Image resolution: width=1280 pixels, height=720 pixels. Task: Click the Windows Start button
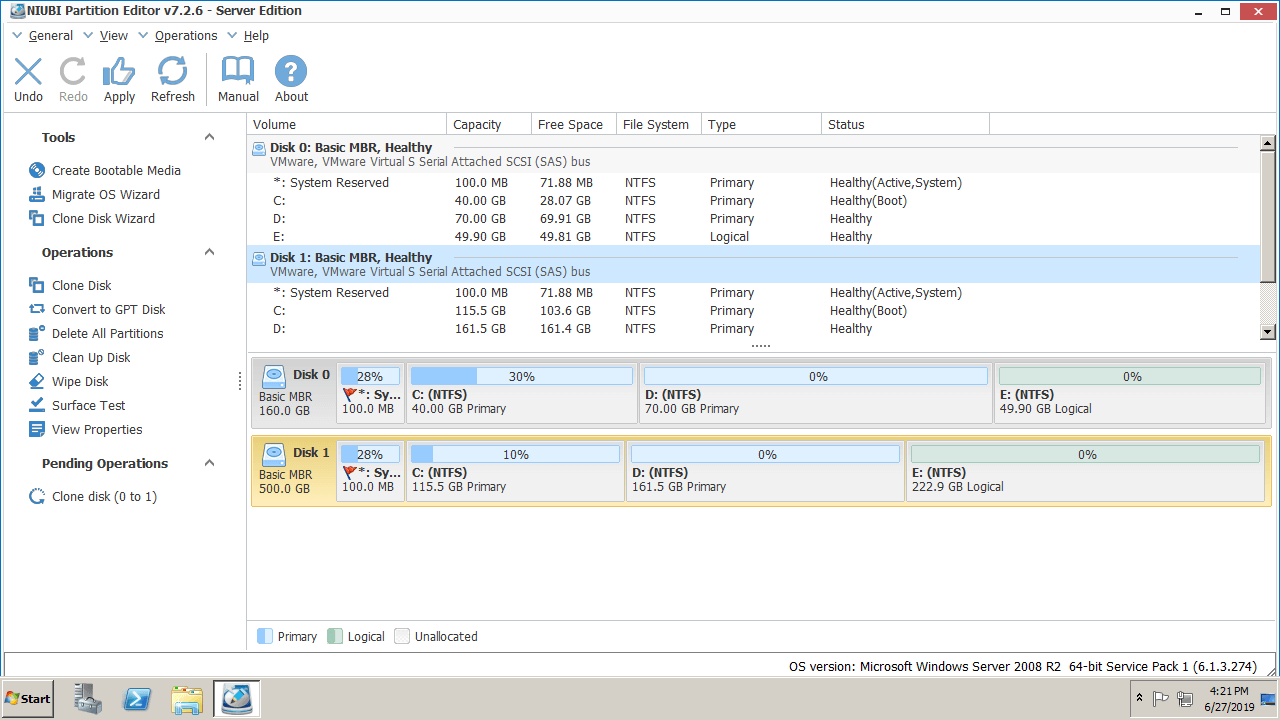coord(28,699)
